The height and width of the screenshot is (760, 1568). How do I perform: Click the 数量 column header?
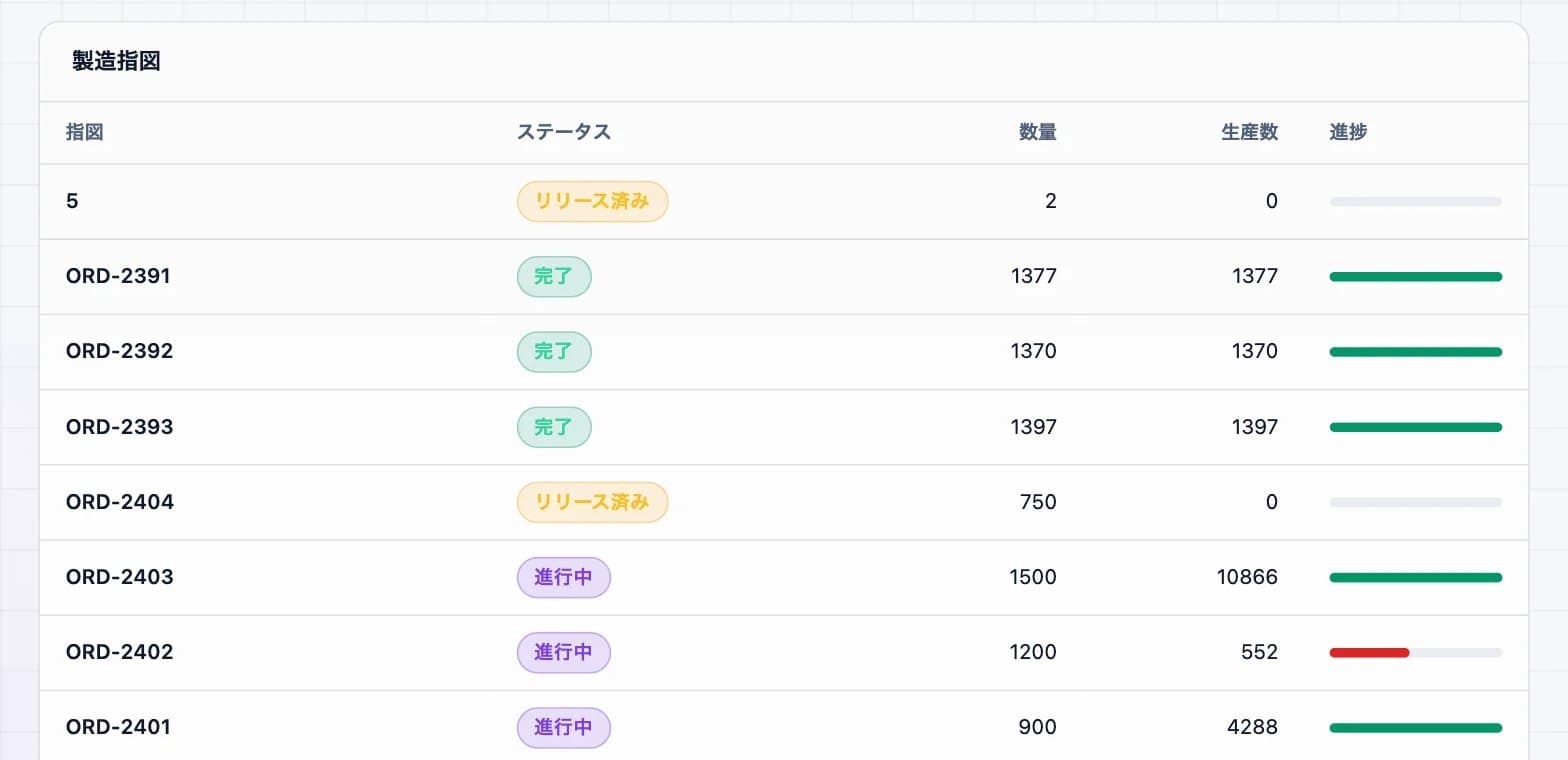1038,132
